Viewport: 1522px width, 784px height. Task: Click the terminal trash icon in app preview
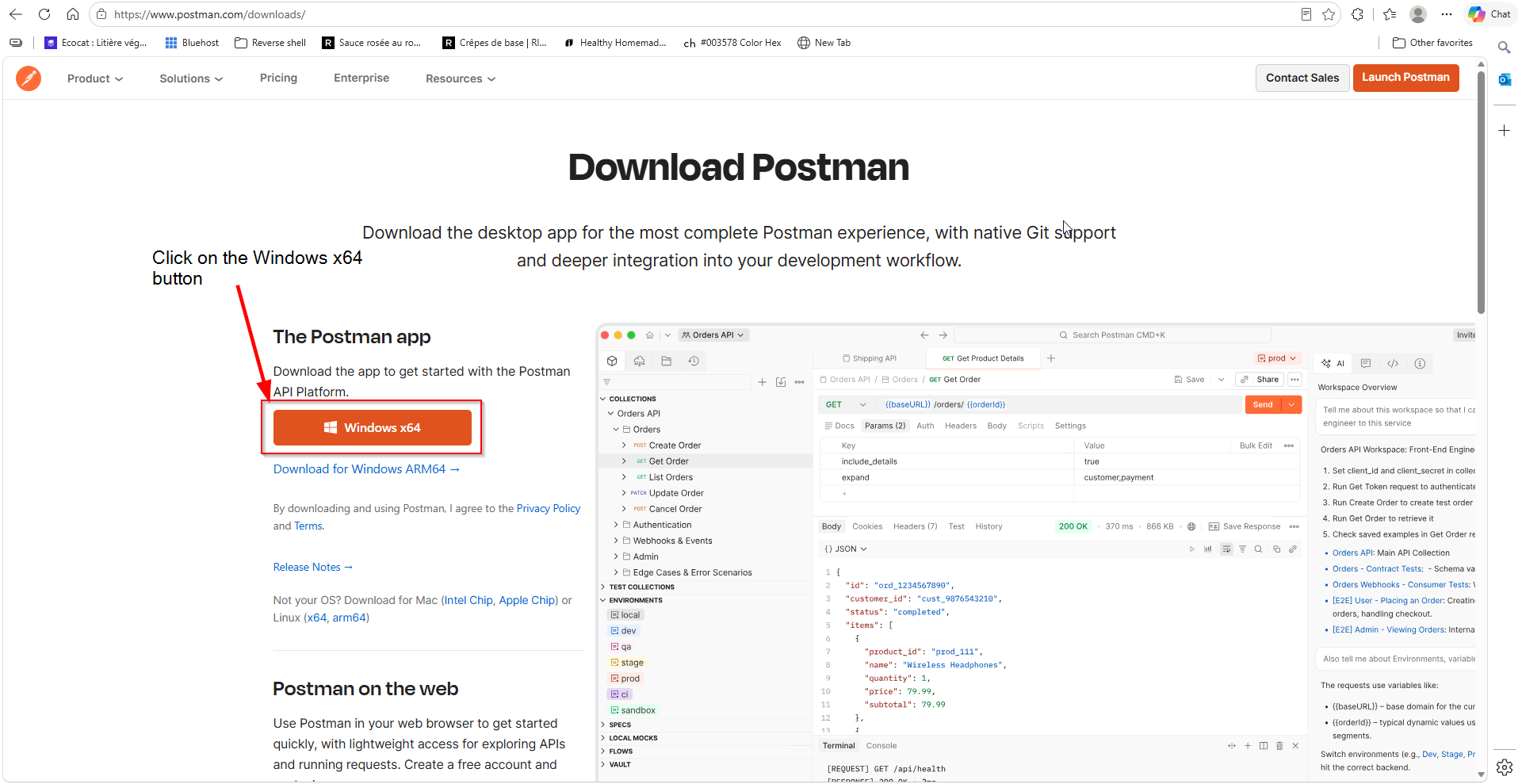click(x=1279, y=746)
